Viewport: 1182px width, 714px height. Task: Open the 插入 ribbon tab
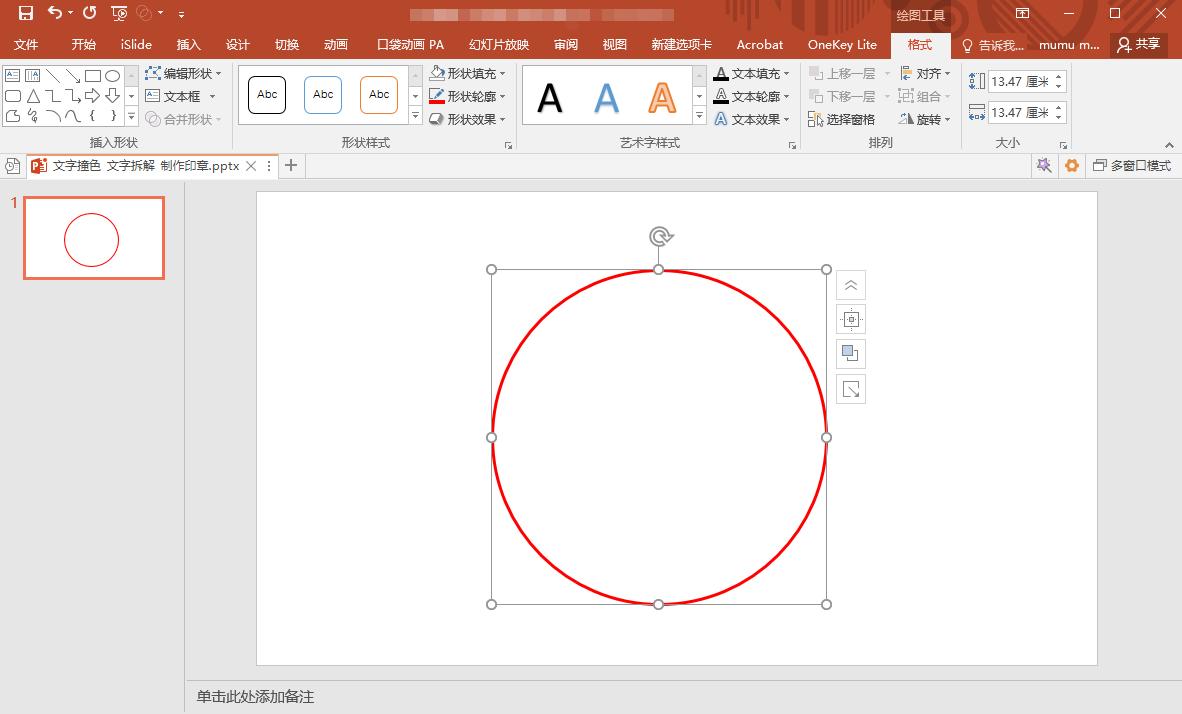pos(189,45)
